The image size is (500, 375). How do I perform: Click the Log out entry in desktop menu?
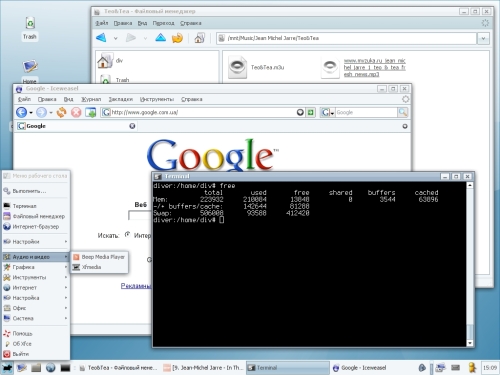[x=36, y=354]
